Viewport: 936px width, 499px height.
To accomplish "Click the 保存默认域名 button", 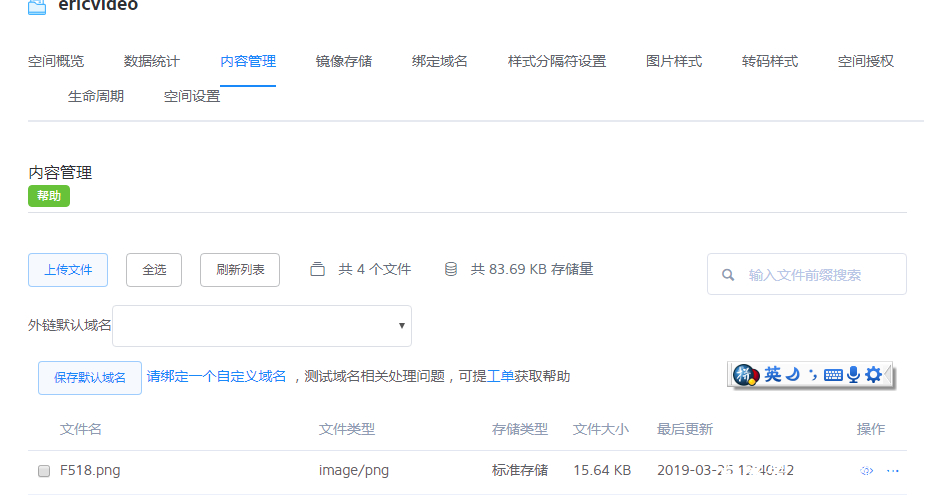I will pos(90,378).
